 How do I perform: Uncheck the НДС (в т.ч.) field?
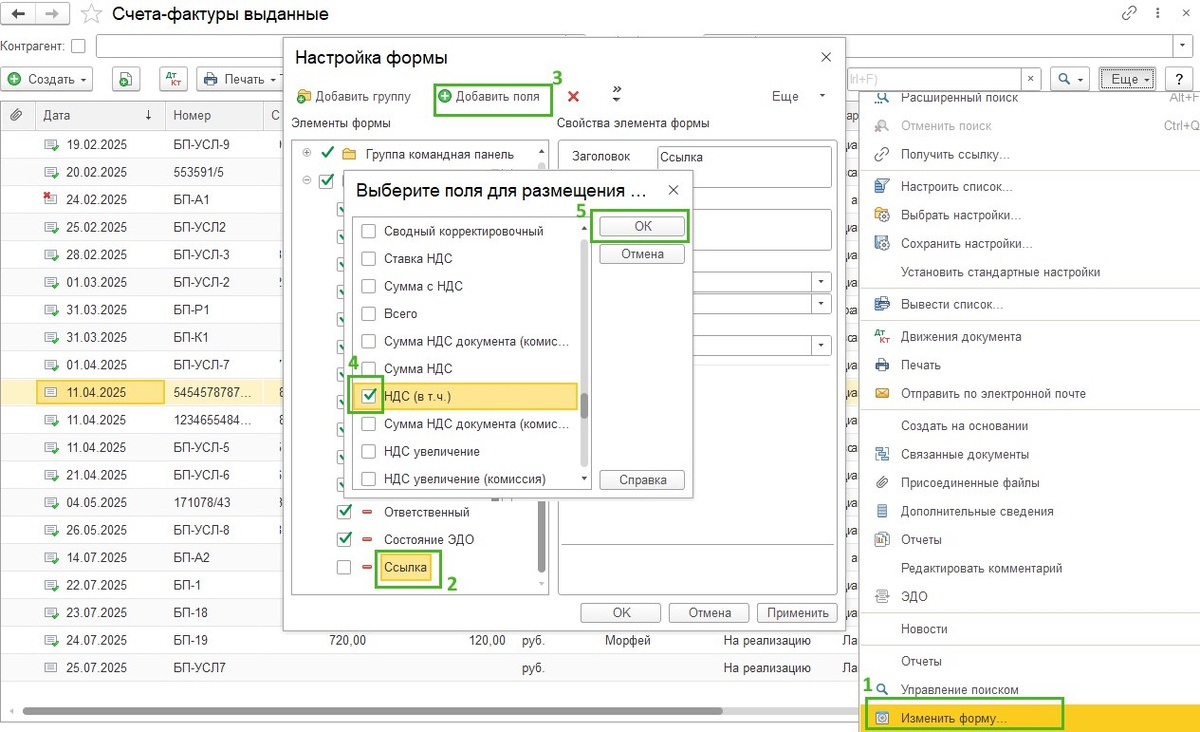pyautogui.click(x=368, y=397)
